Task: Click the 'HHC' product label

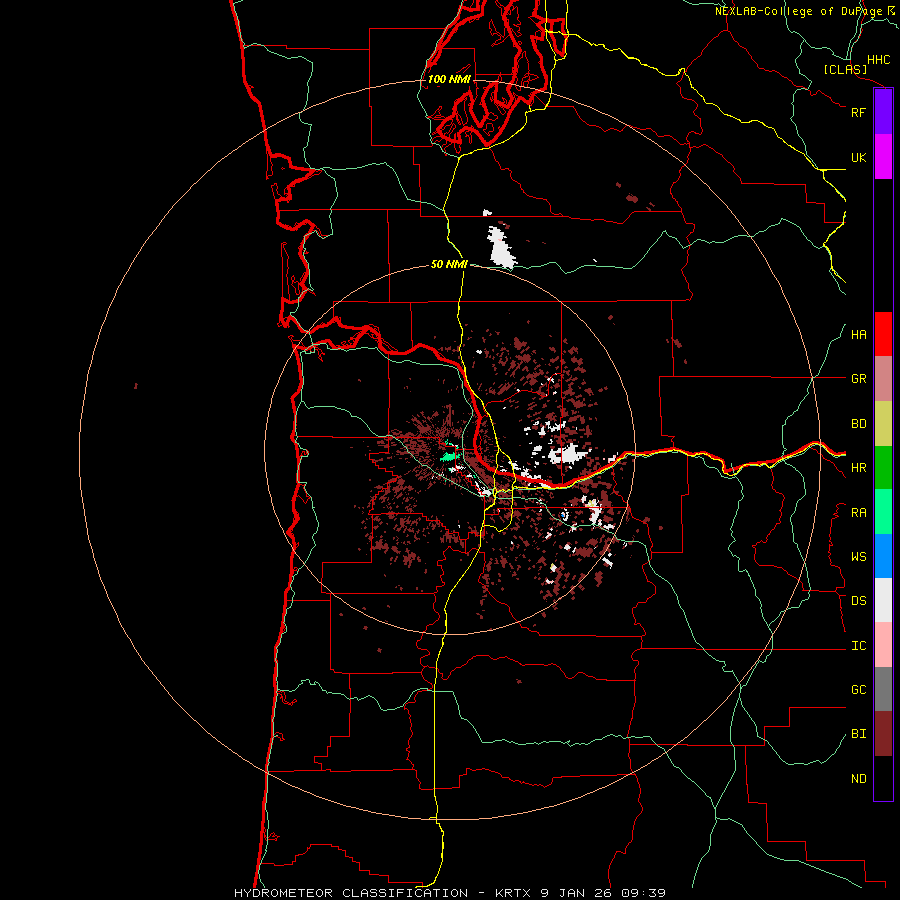Action: click(878, 60)
